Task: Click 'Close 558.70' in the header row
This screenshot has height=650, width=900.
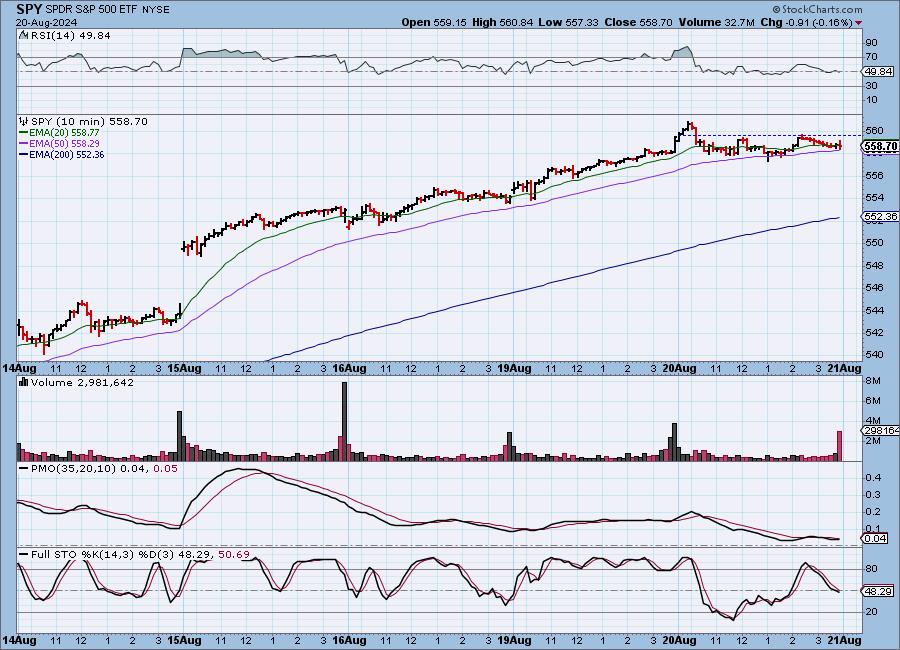Action: click(x=638, y=22)
